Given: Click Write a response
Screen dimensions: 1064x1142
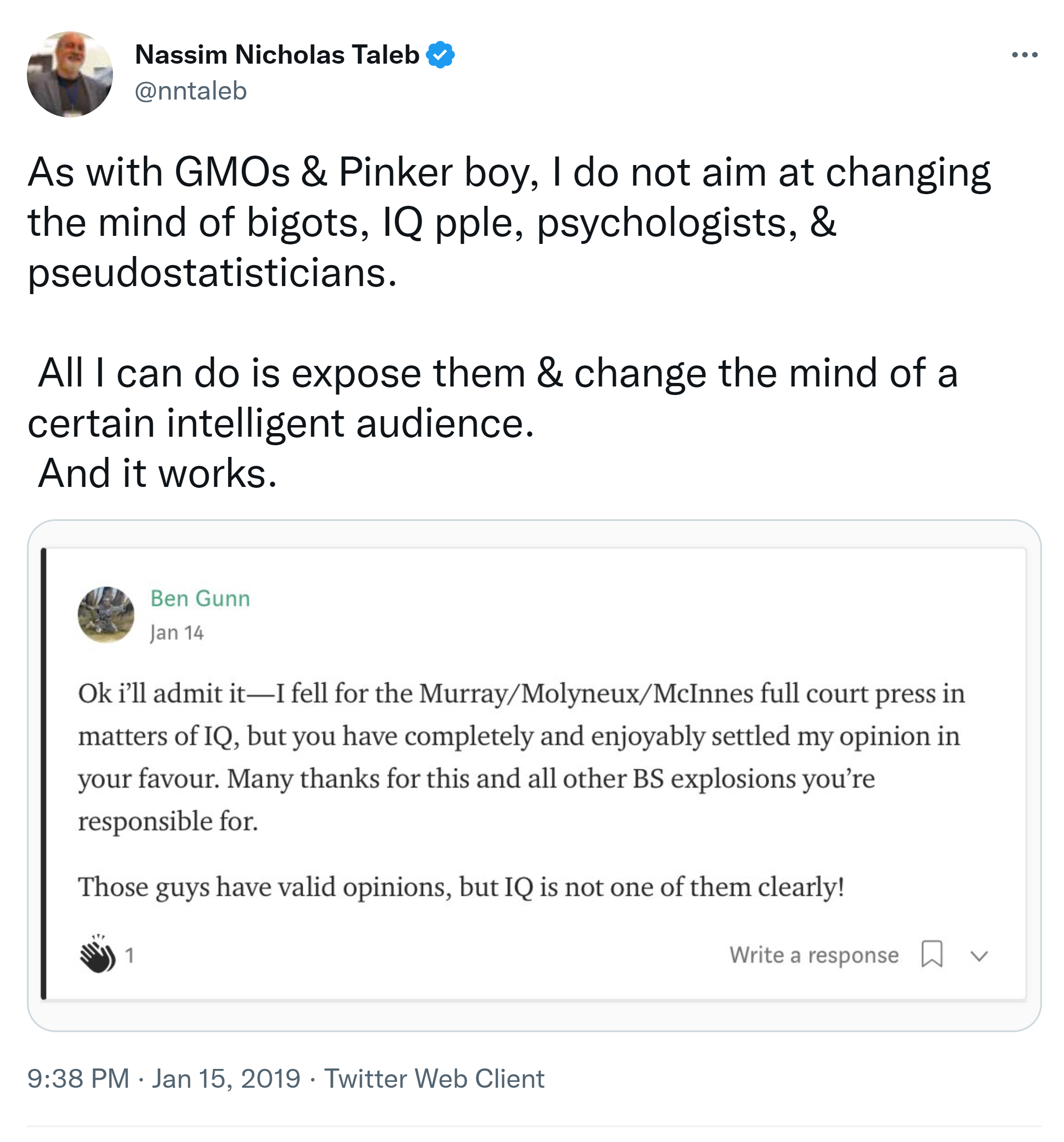Looking at the screenshot, I should click(813, 955).
